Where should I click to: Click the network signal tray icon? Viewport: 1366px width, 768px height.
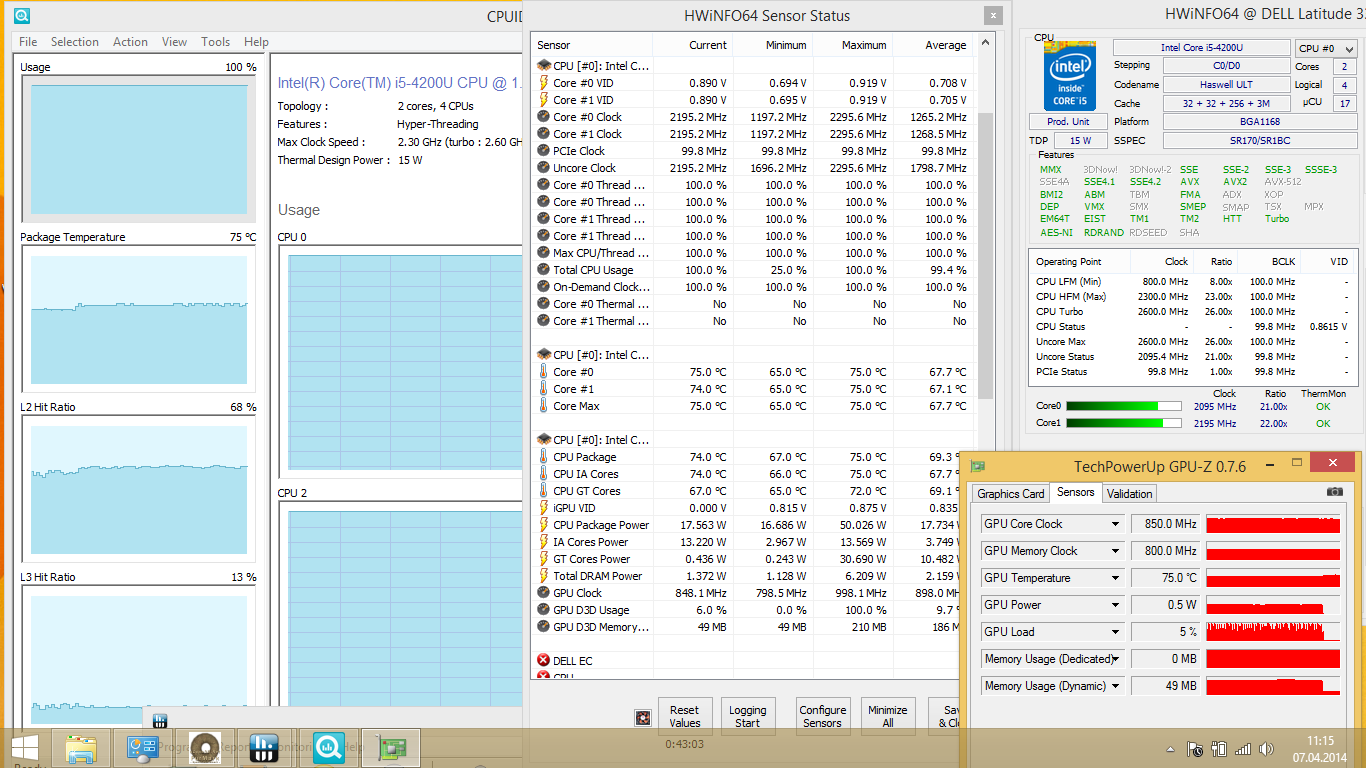pos(1243,749)
